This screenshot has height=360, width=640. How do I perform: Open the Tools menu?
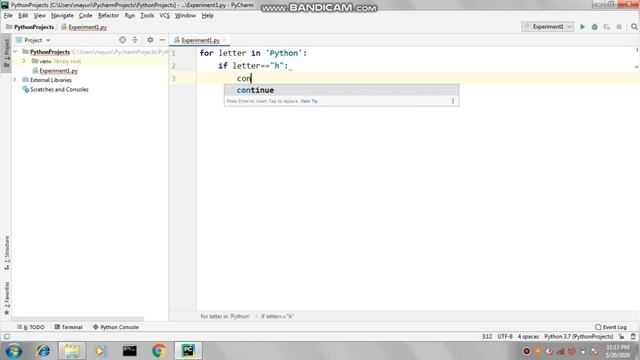coord(147,16)
